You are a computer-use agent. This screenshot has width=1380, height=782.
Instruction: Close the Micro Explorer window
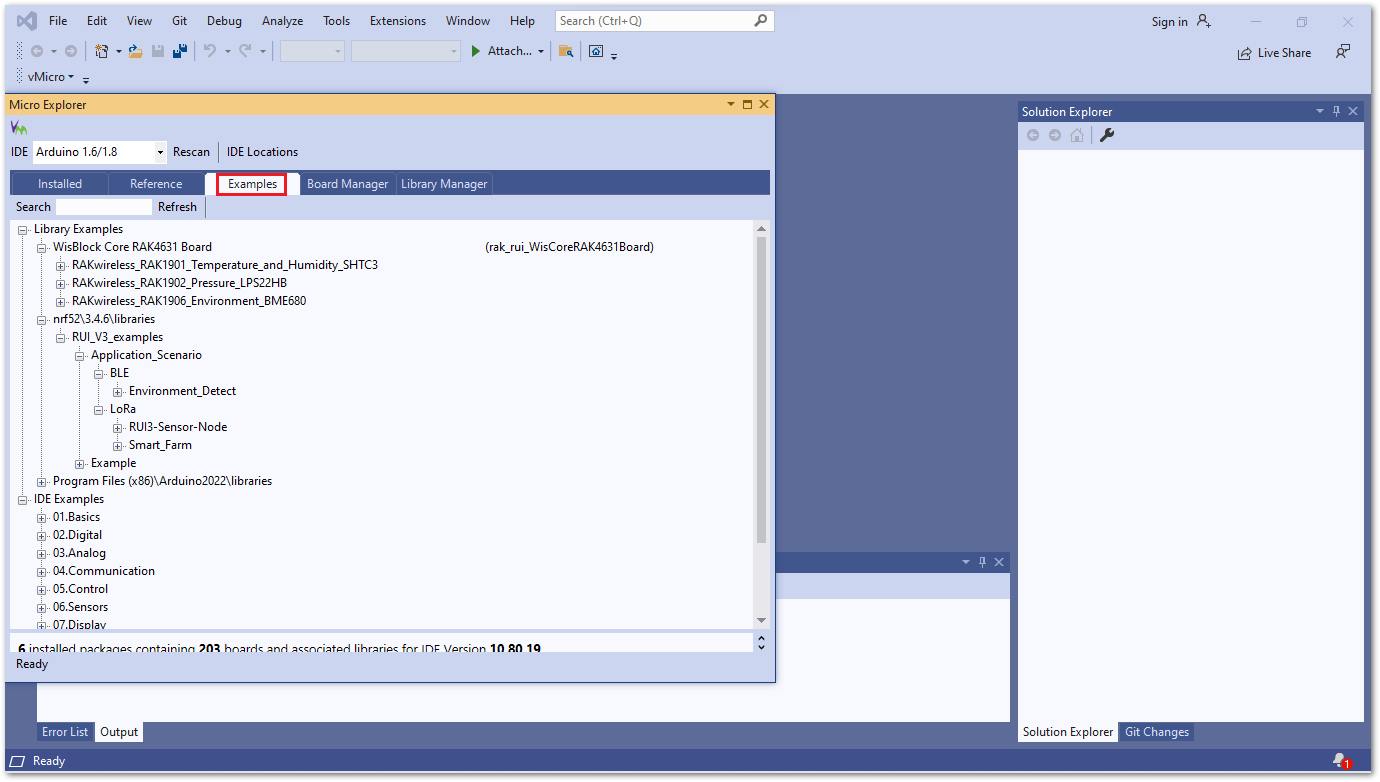click(764, 104)
